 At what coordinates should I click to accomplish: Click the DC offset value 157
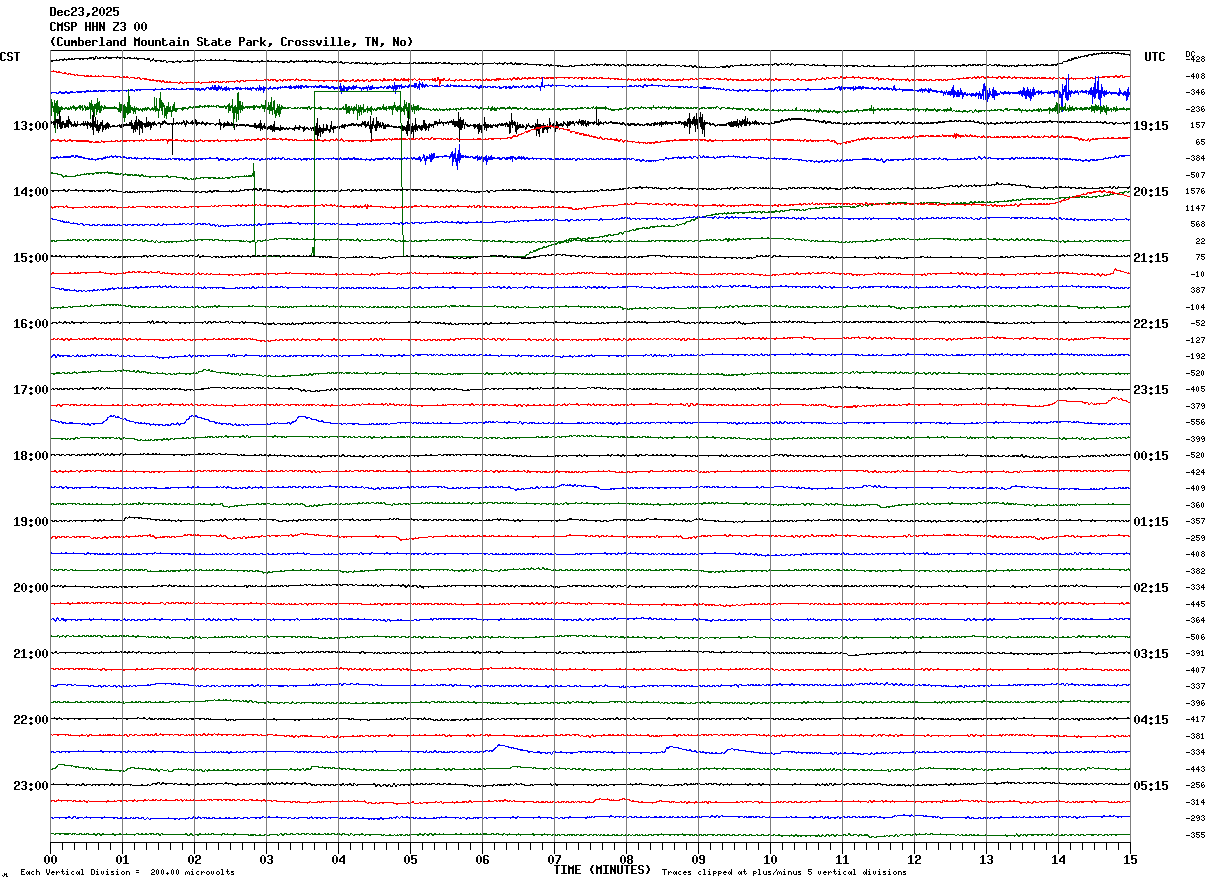[x=1197, y=125]
